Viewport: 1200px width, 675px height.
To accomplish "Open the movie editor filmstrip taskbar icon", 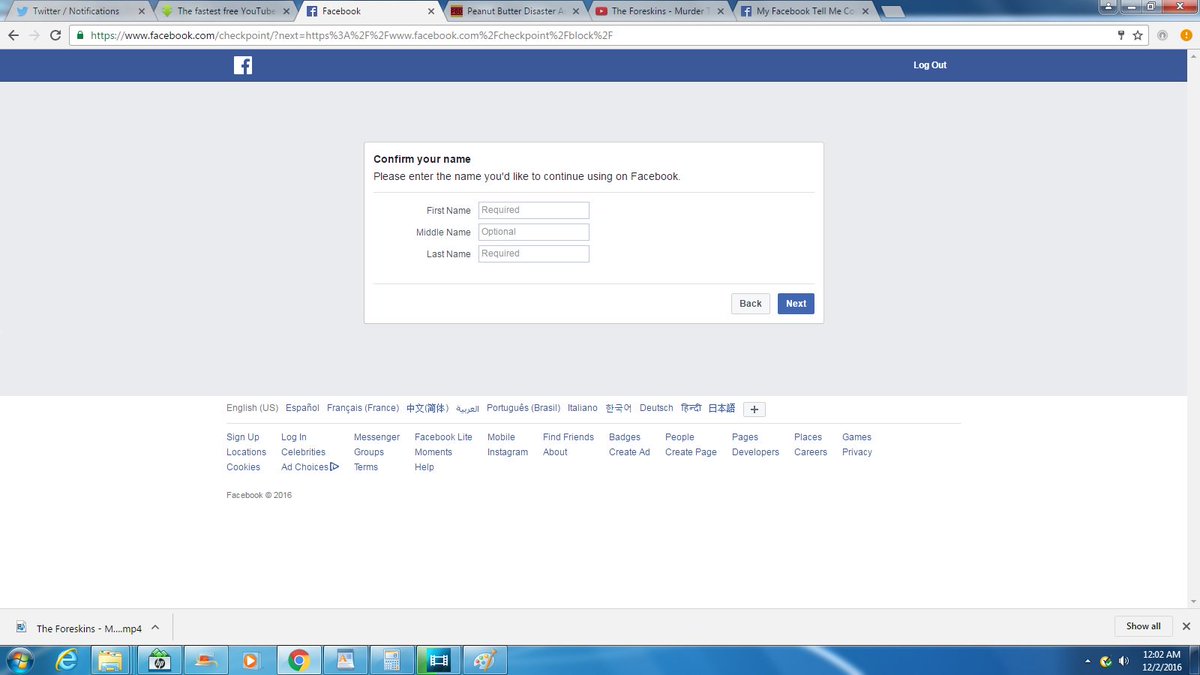I will (437, 660).
